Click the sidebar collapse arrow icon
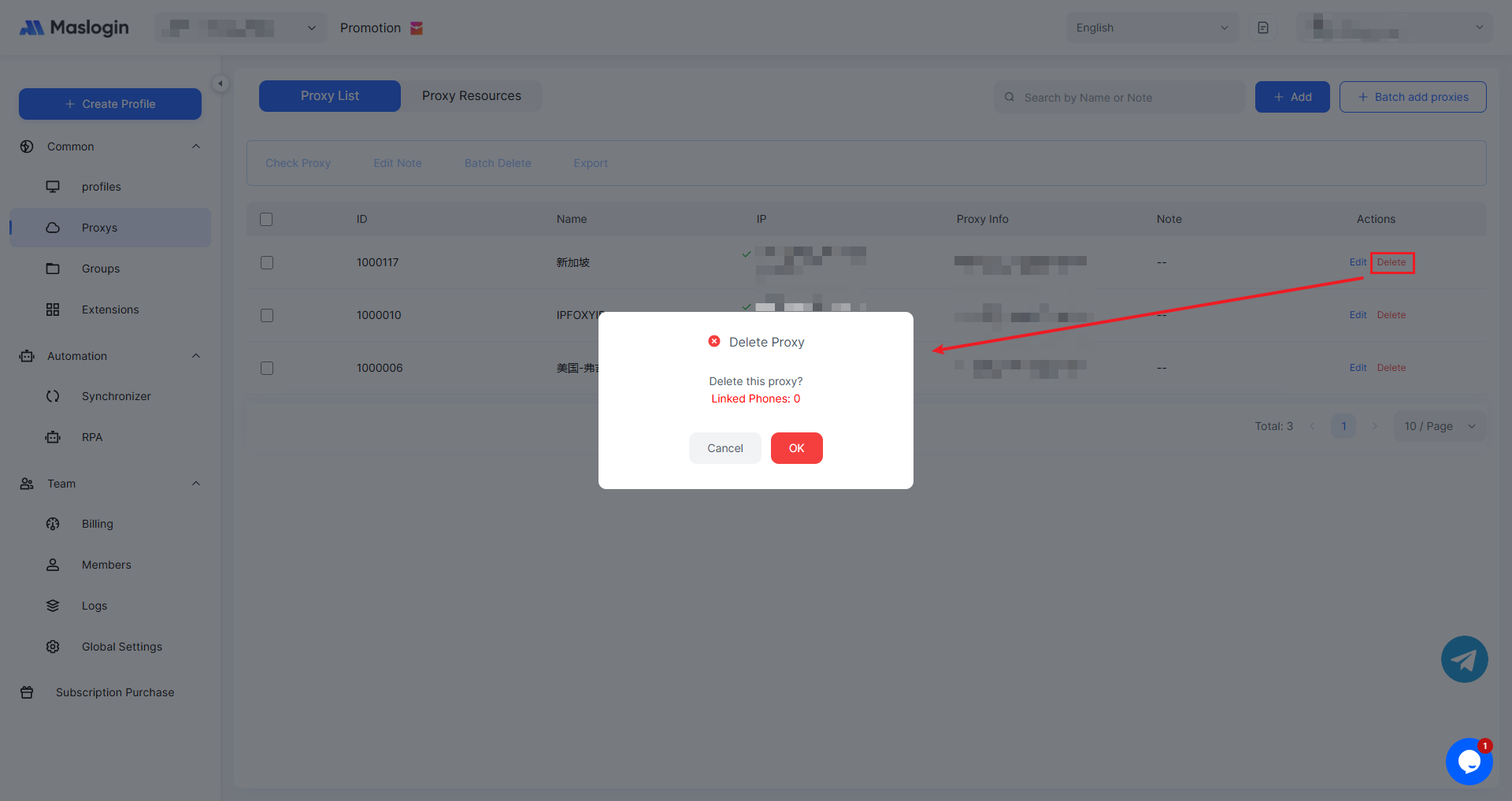The width and height of the screenshot is (1512, 801). pyautogui.click(x=220, y=83)
